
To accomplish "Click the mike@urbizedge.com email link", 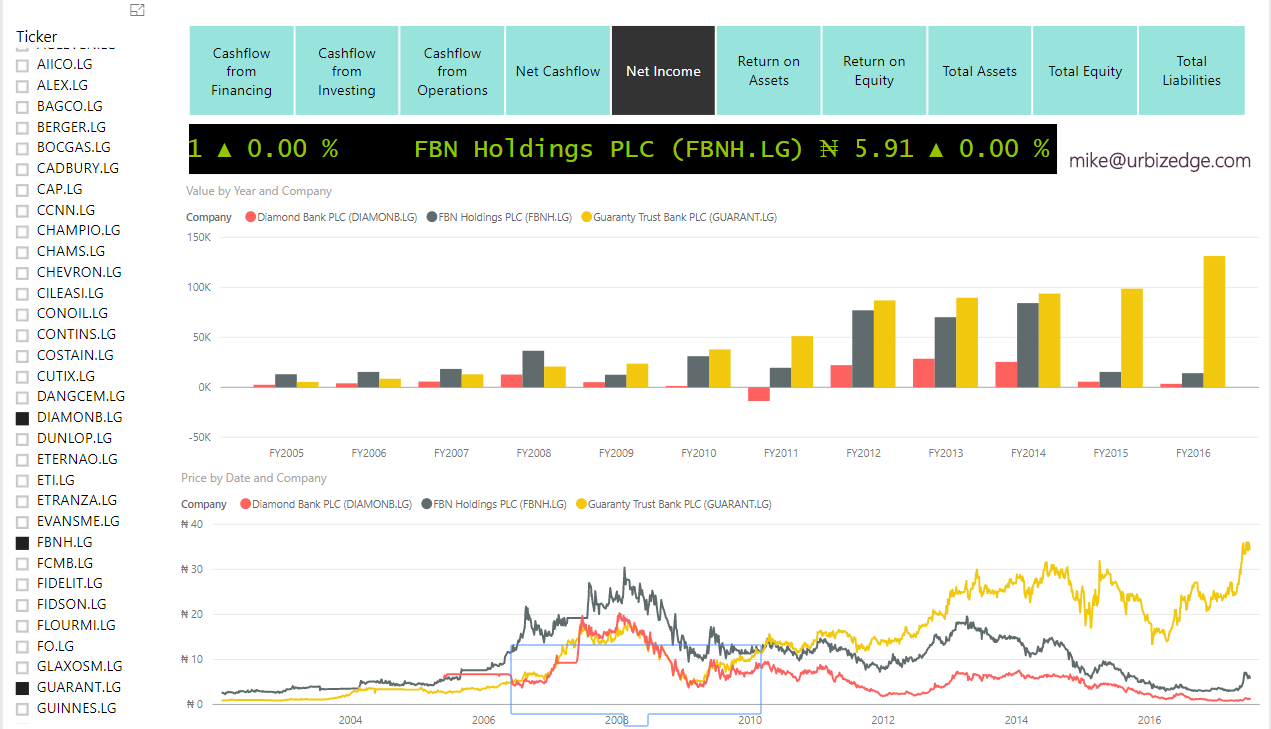I will [1159, 160].
